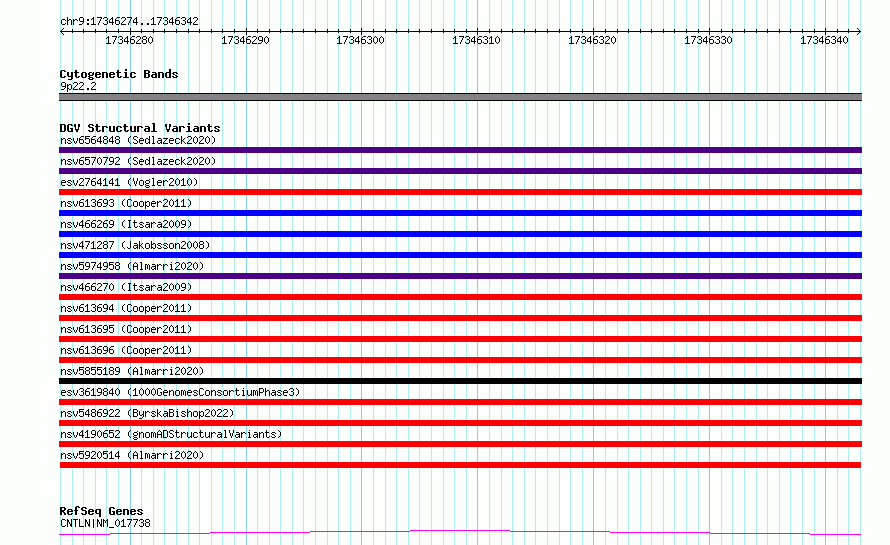This screenshot has height=545, width=890.
Task: Open variant nsv613696 (Cooper2011) label
Action: 126,350
